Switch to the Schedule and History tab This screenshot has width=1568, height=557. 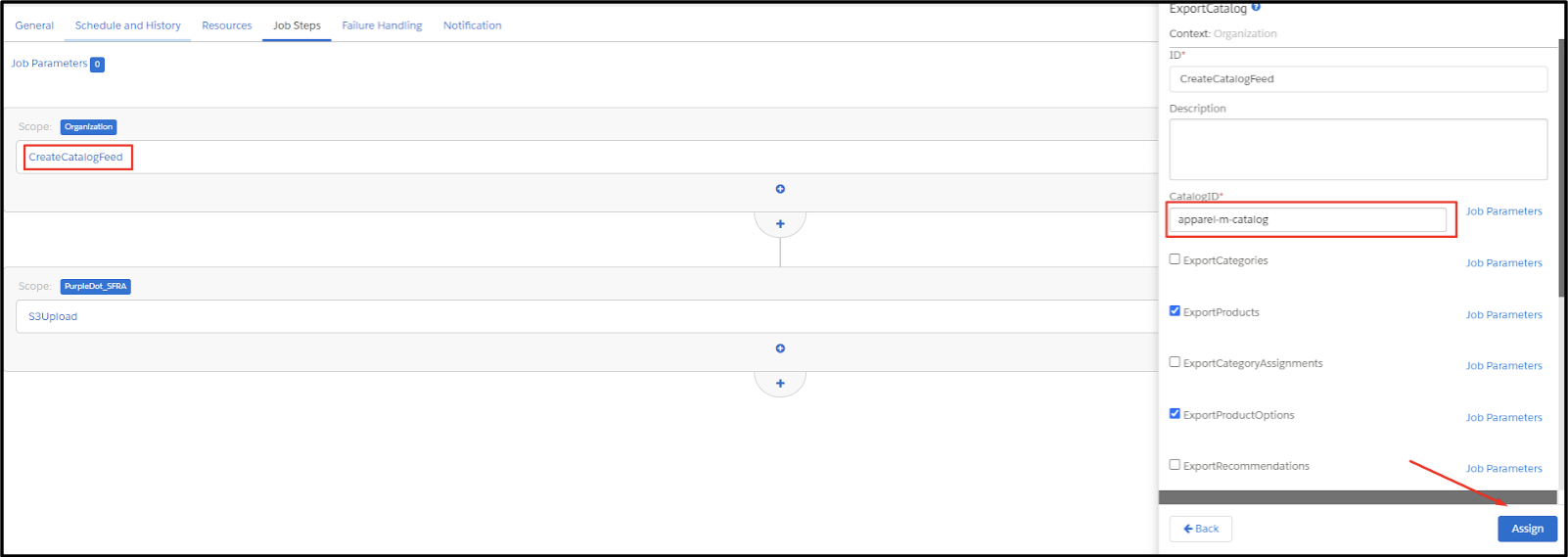pos(128,25)
